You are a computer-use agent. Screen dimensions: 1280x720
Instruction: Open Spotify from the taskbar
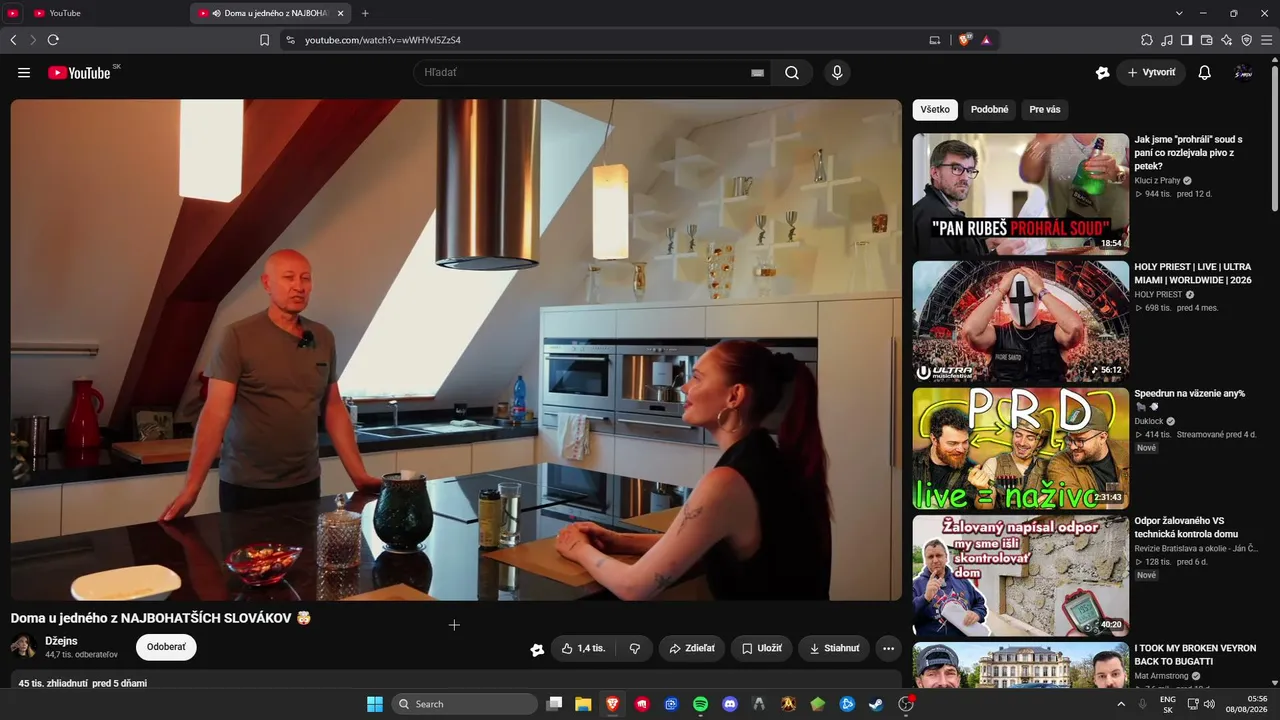click(701, 704)
